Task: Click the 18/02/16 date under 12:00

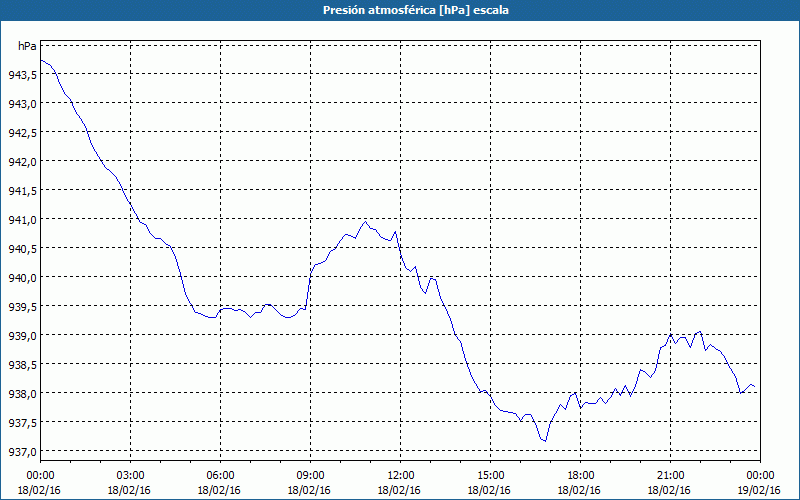Action: 399,490
